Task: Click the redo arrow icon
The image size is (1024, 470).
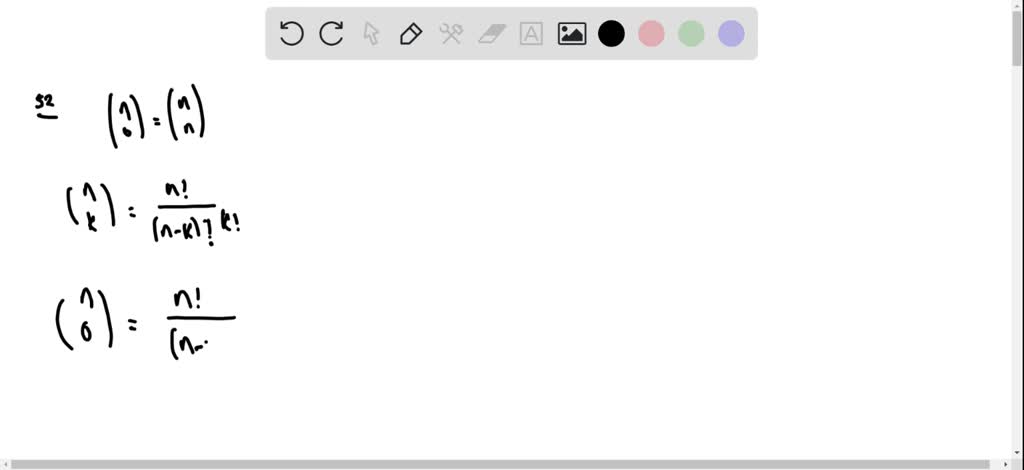Action: click(x=331, y=33)
